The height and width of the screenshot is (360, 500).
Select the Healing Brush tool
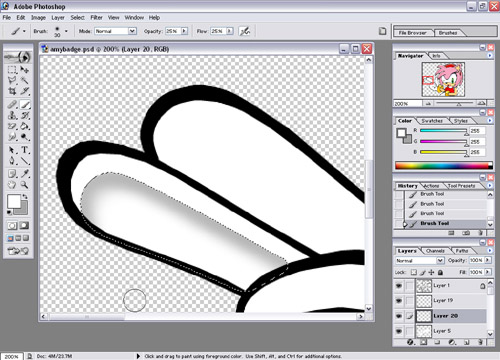pyautogui.click(x=12, y=105)
